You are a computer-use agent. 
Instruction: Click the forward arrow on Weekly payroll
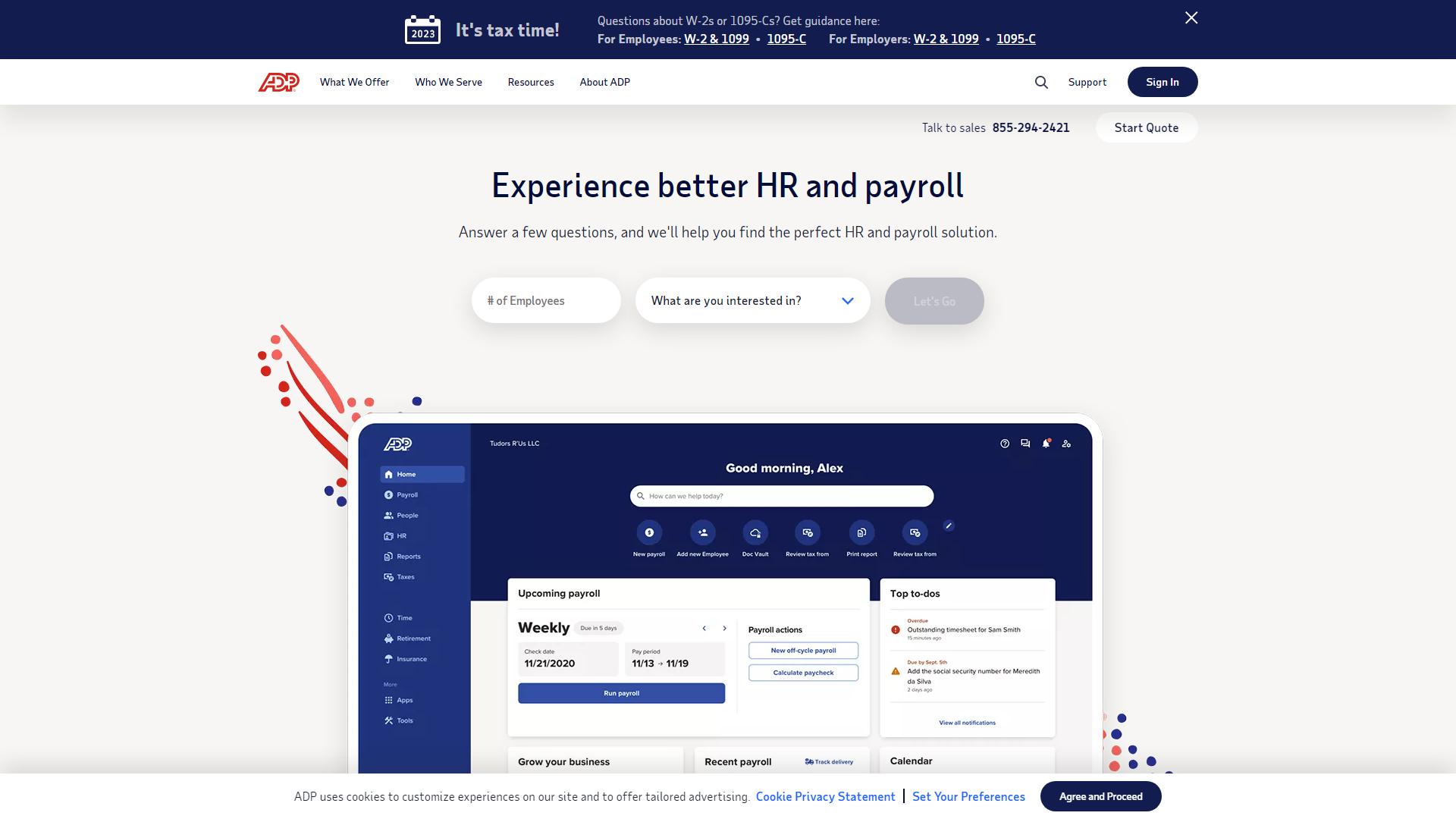[x=724, y=628]
